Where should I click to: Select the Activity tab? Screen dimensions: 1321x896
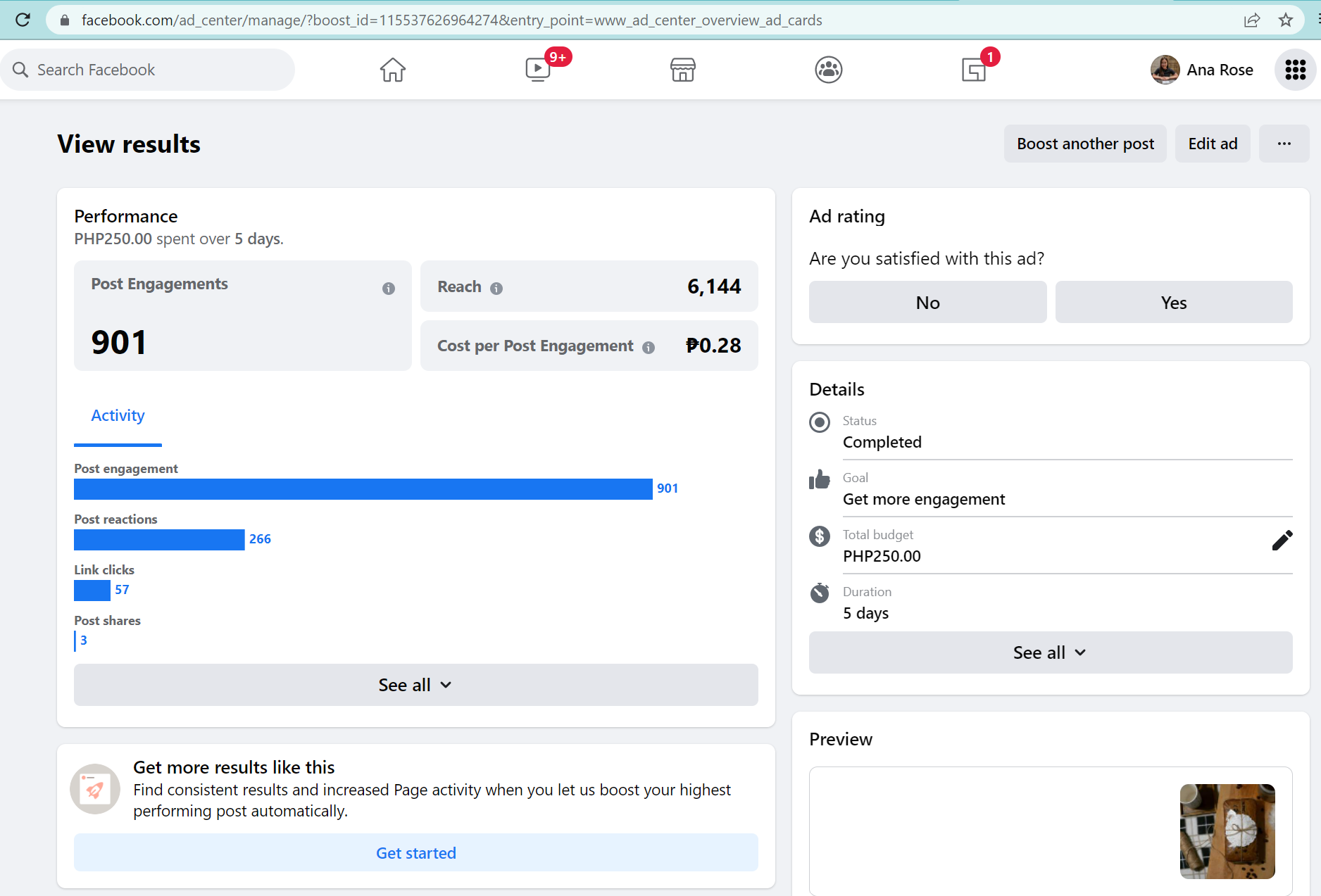[118, 416]
